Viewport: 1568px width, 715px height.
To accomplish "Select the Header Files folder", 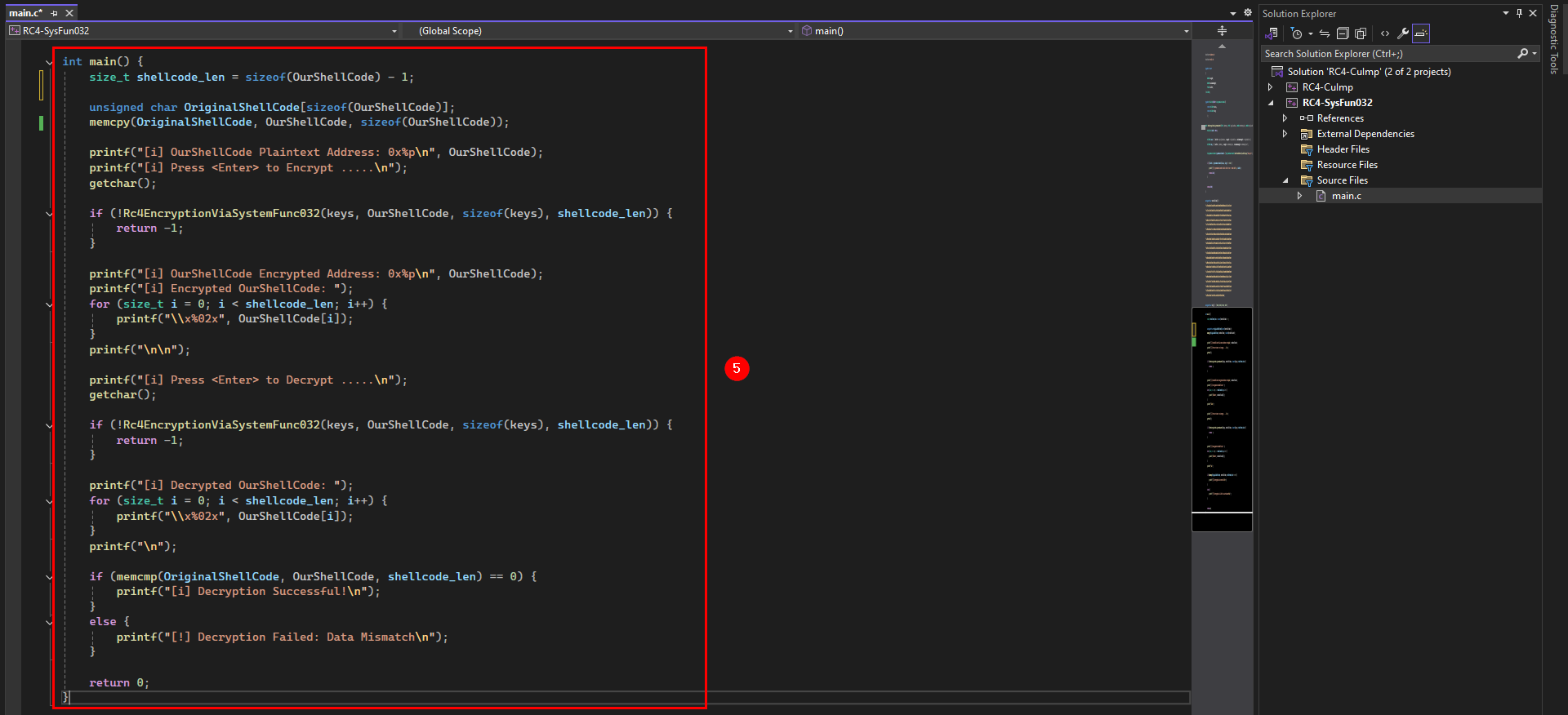I will (x=1343, y=149).
